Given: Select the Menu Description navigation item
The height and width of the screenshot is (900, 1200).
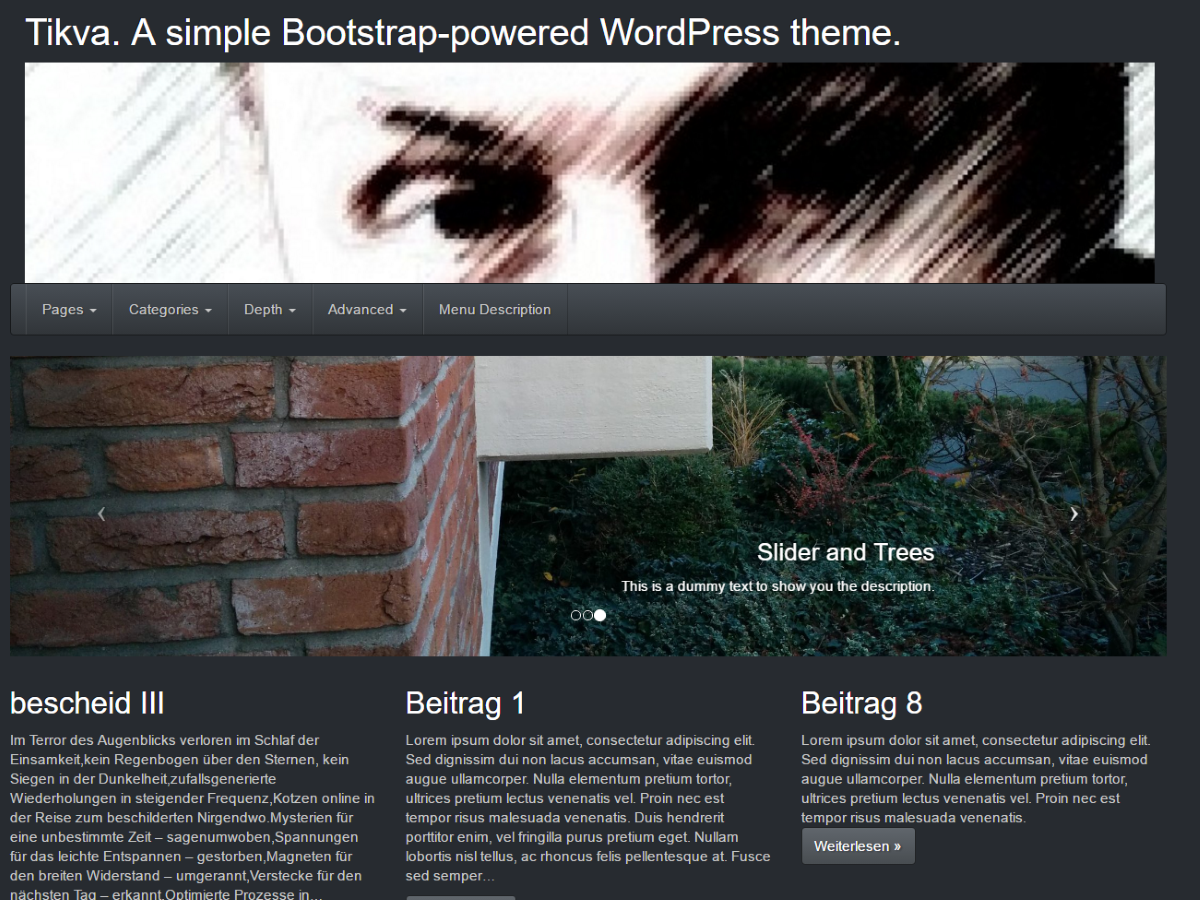Looking at the screenshot, I should (495, 309).
